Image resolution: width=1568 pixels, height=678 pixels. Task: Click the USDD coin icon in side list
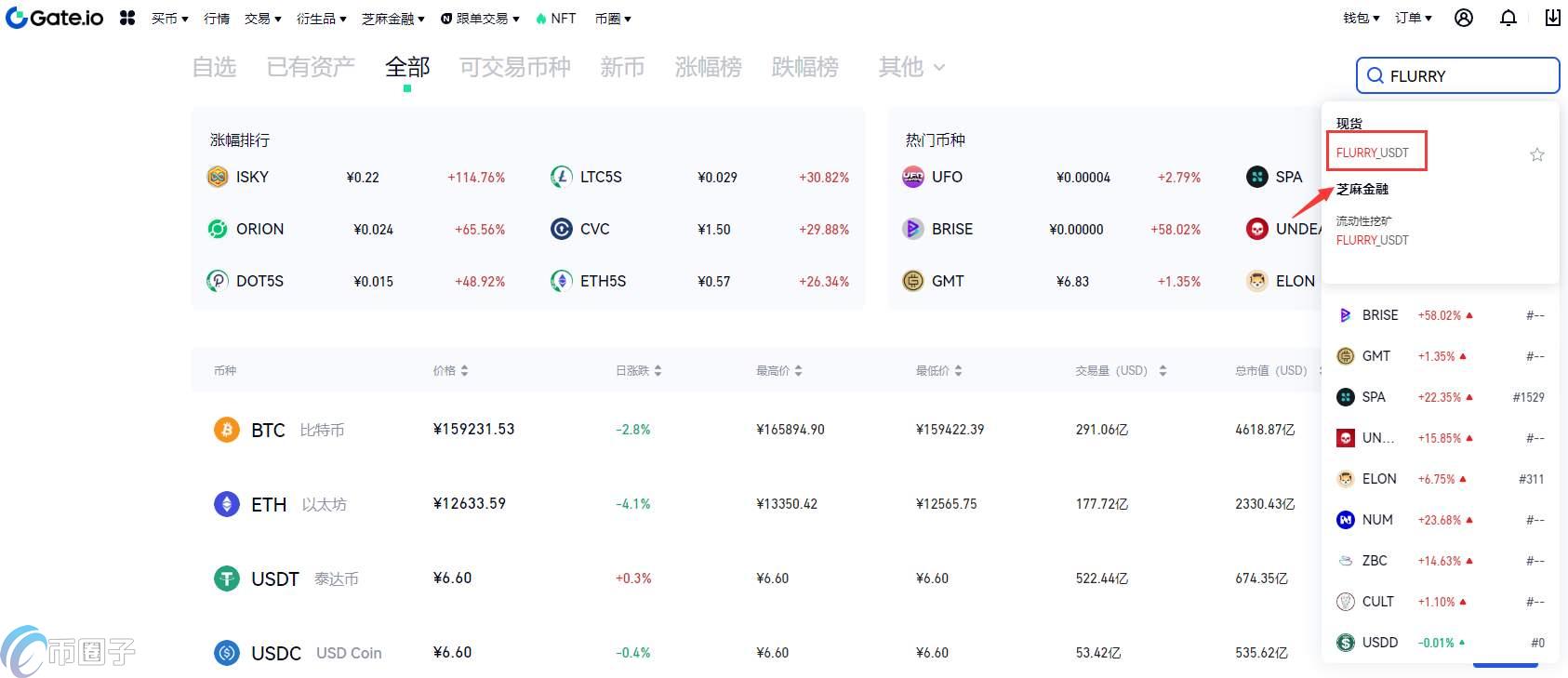[1346, 643]
